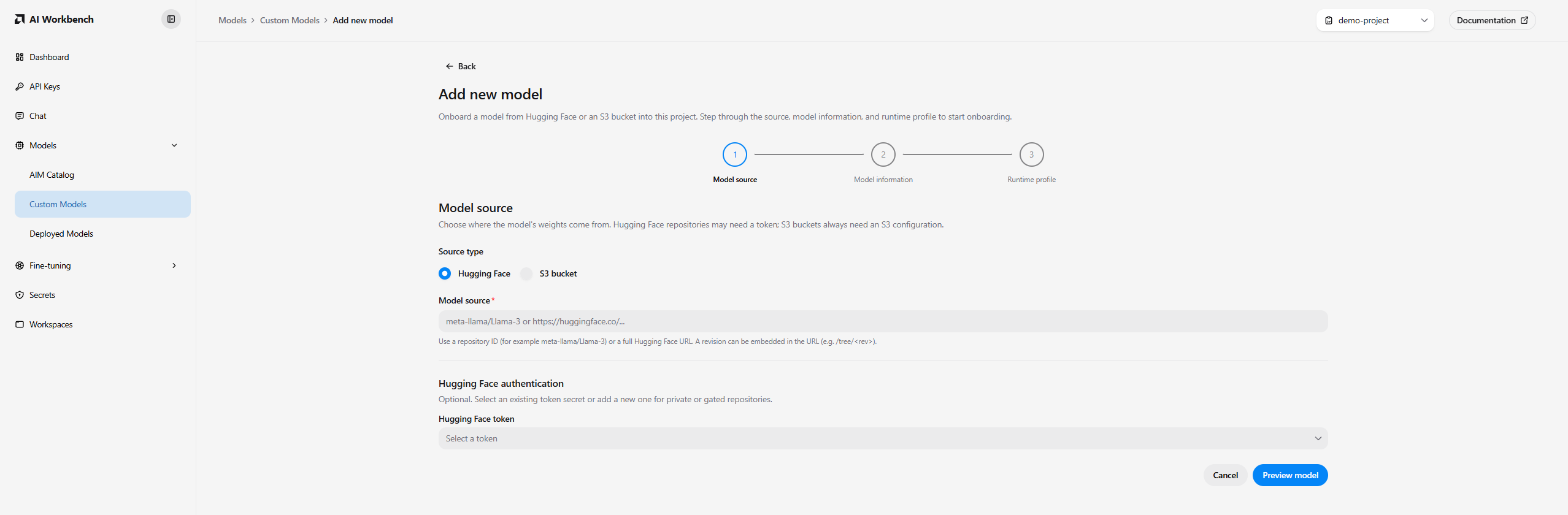
Task: Click the Secrets shield icon
Action: pyautogui.click(x=20, y=295)
